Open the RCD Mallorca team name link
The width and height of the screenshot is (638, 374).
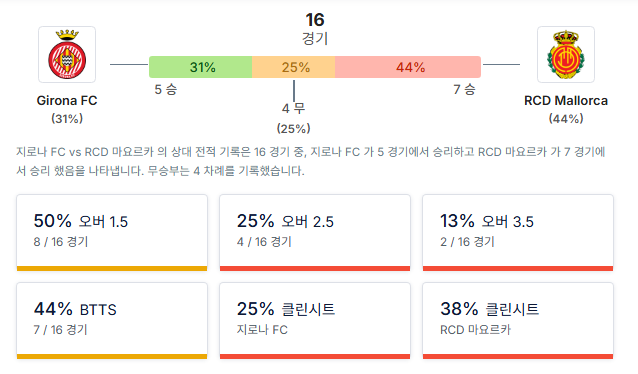point(566,101)
